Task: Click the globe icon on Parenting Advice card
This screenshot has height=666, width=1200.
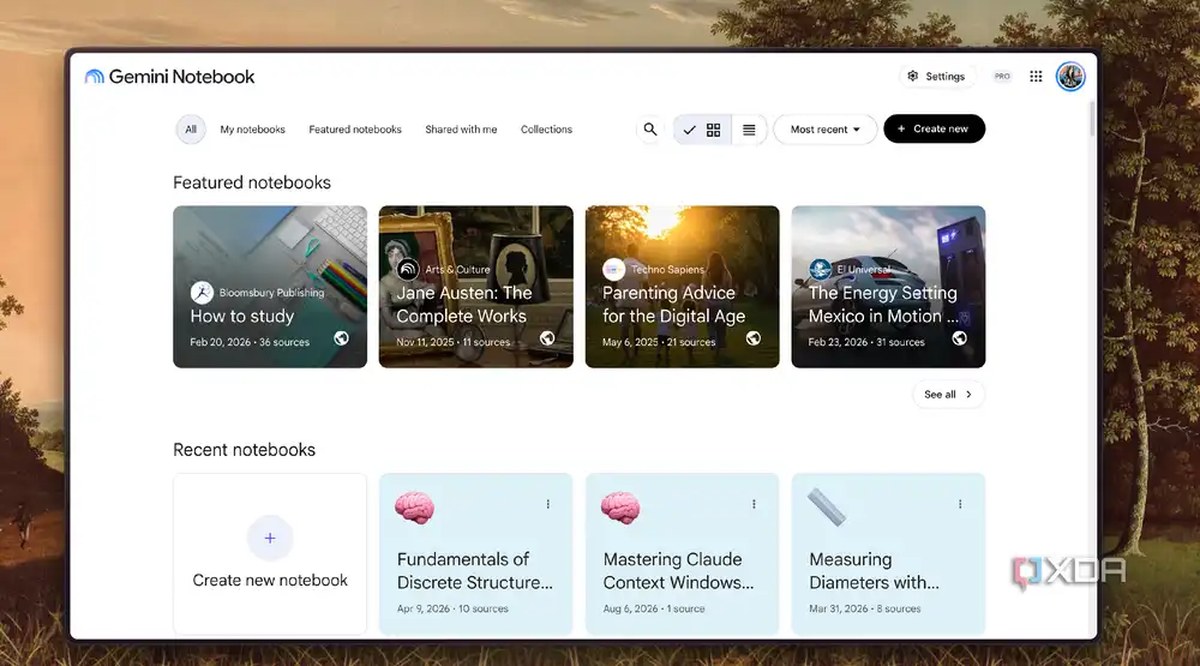Action: click(x=753, y=339)
